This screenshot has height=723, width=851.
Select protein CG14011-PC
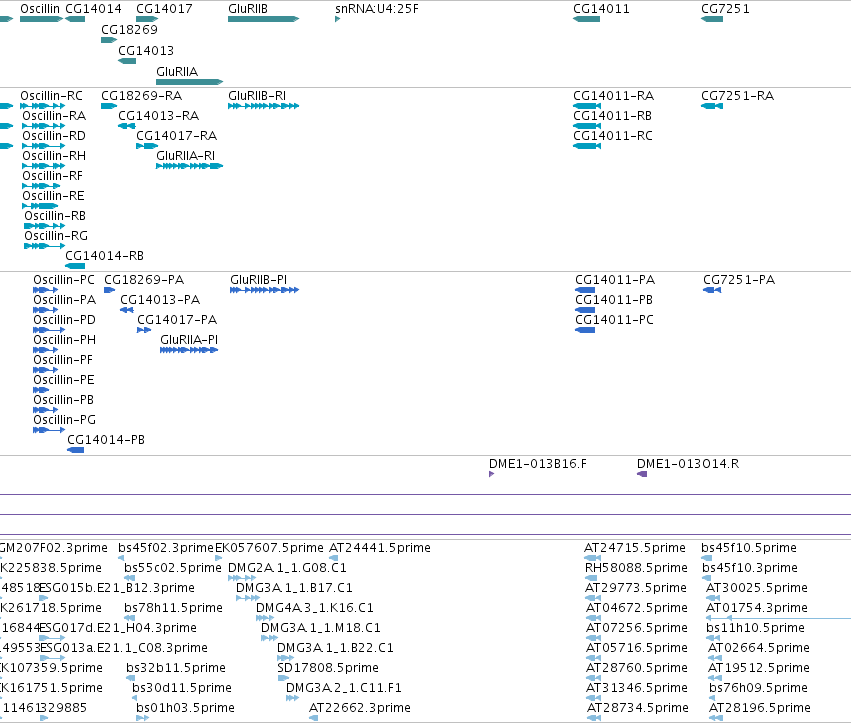[614, 320]
